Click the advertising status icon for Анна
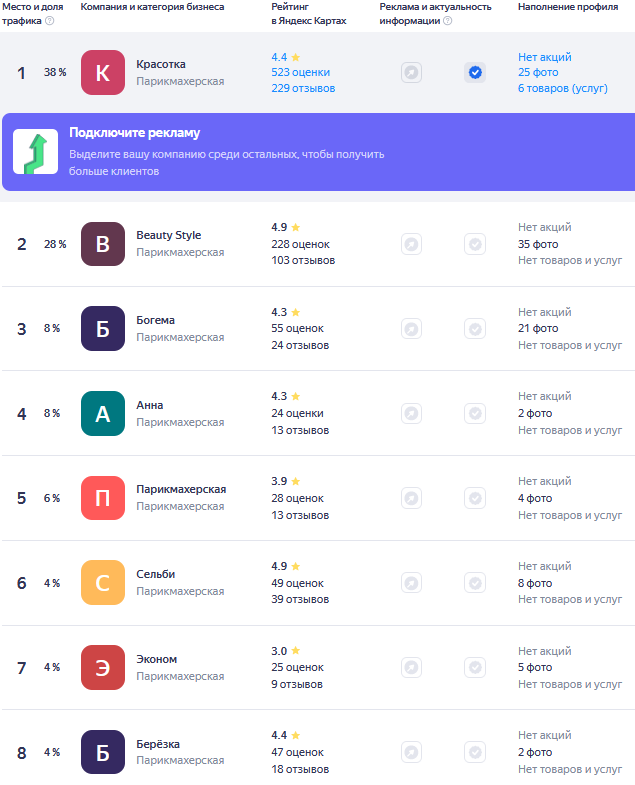Image resolution: width=635 pixels, height=785 pixels. click(x=411, y=414)
